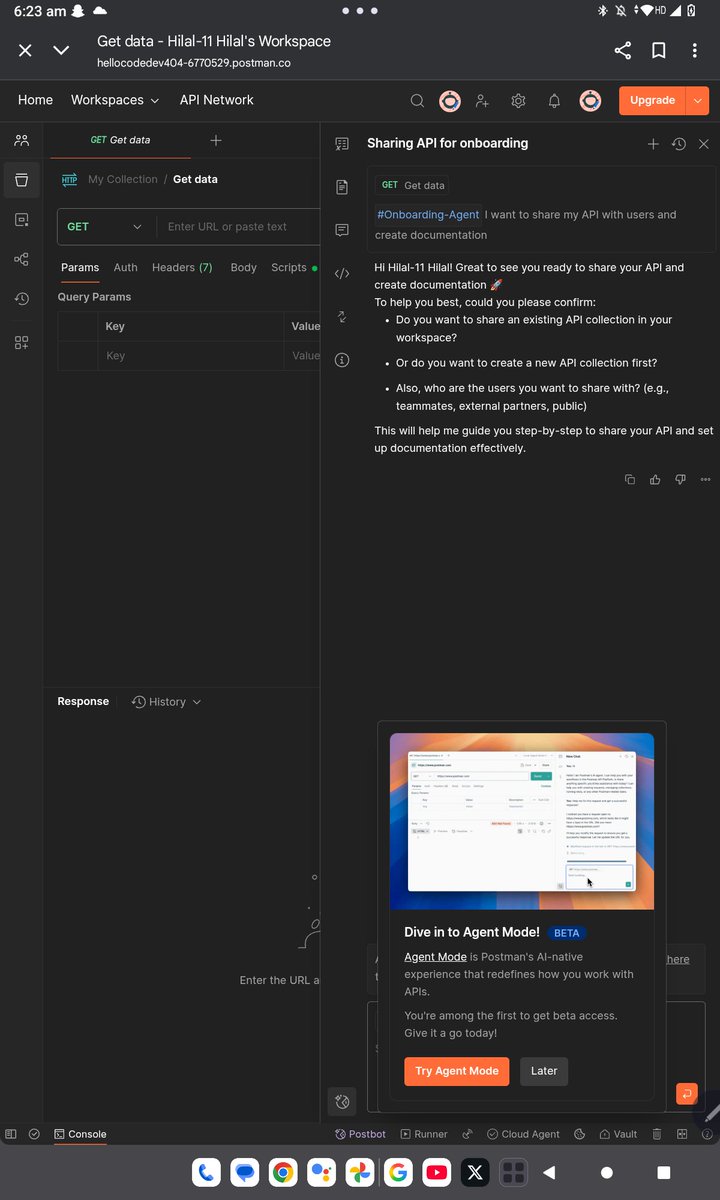Screen dimensions: 720x1200
Task: Open the Flows sidebar icon
Action: pyautogui.click(x=21, y=259)
